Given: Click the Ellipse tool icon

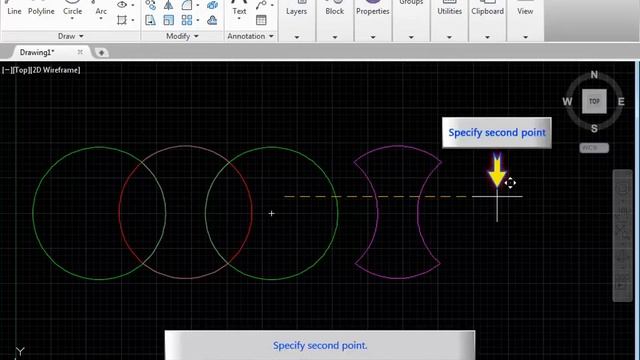Looking at the screenshot, I should point(122,4).
